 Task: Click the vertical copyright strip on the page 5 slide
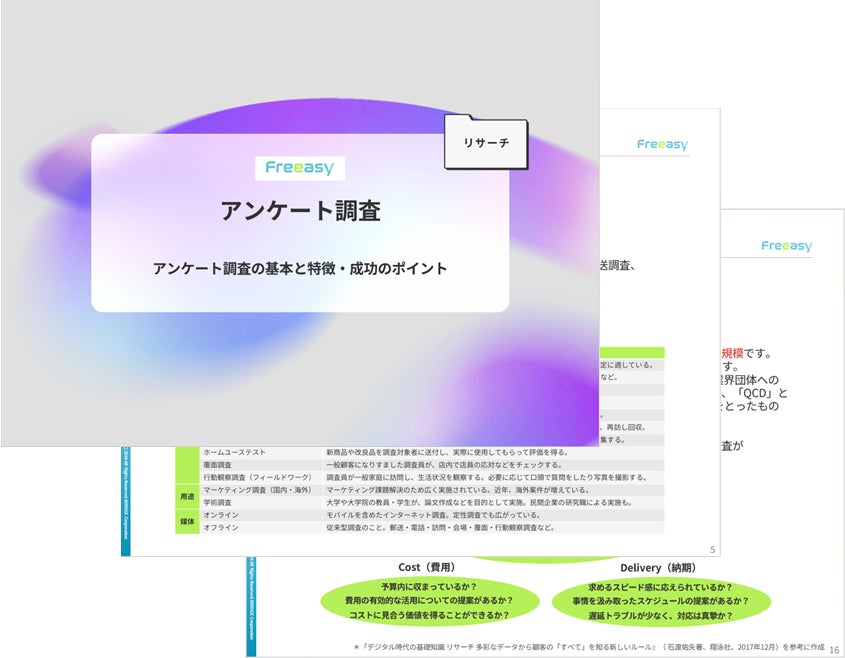pos(126,501)
